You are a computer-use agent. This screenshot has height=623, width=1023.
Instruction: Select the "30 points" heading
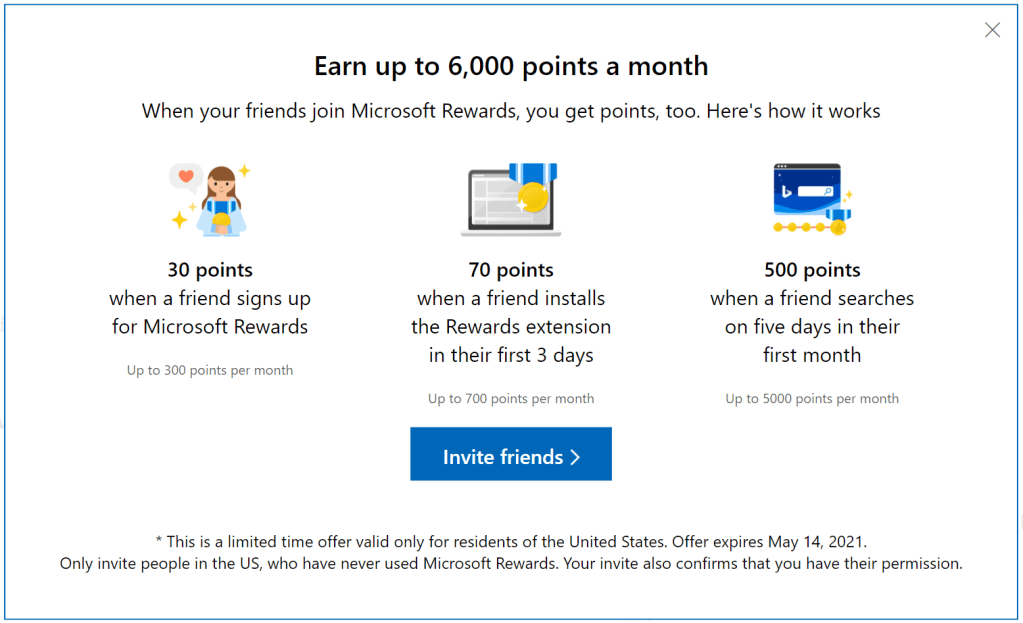click(210, 270)
